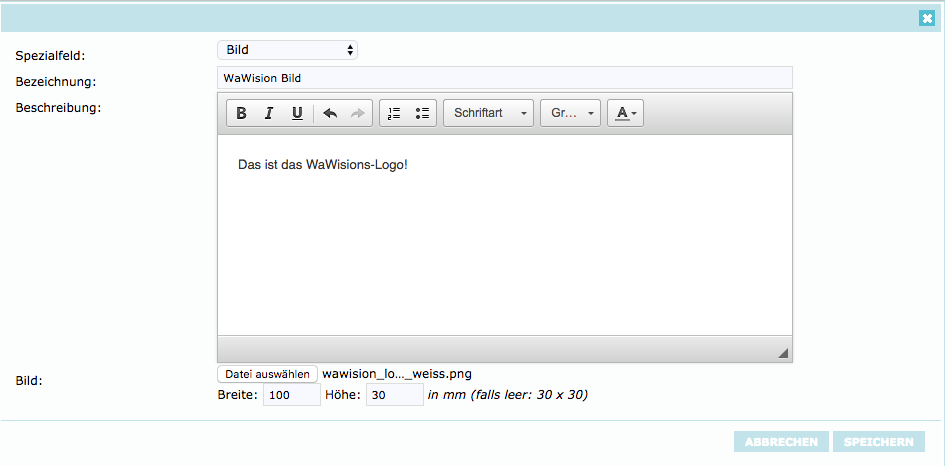Insert a numbered list

point(394,114)
